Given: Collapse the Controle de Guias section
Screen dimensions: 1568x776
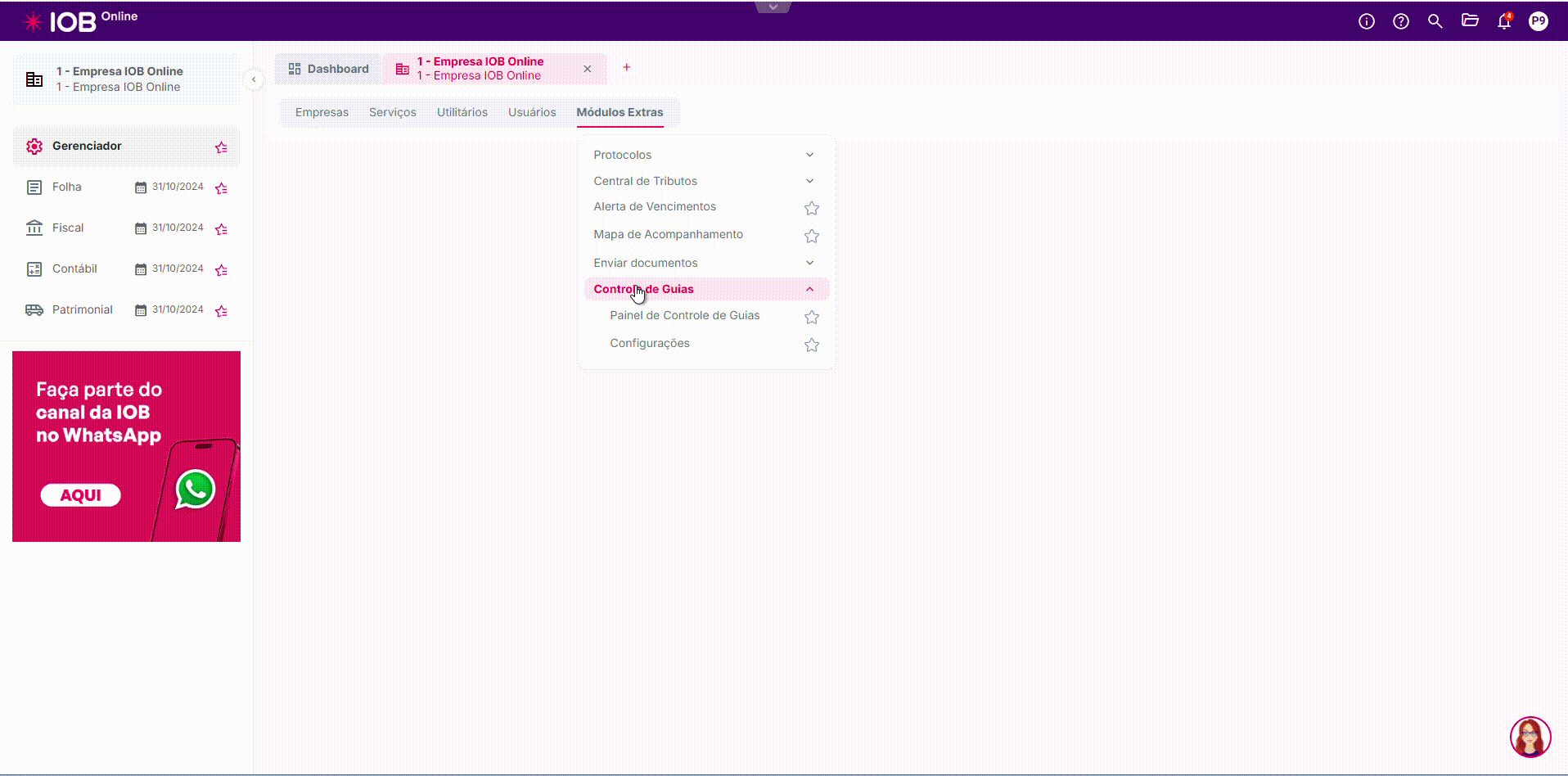Looking at the screenshot, I should 809,289.
